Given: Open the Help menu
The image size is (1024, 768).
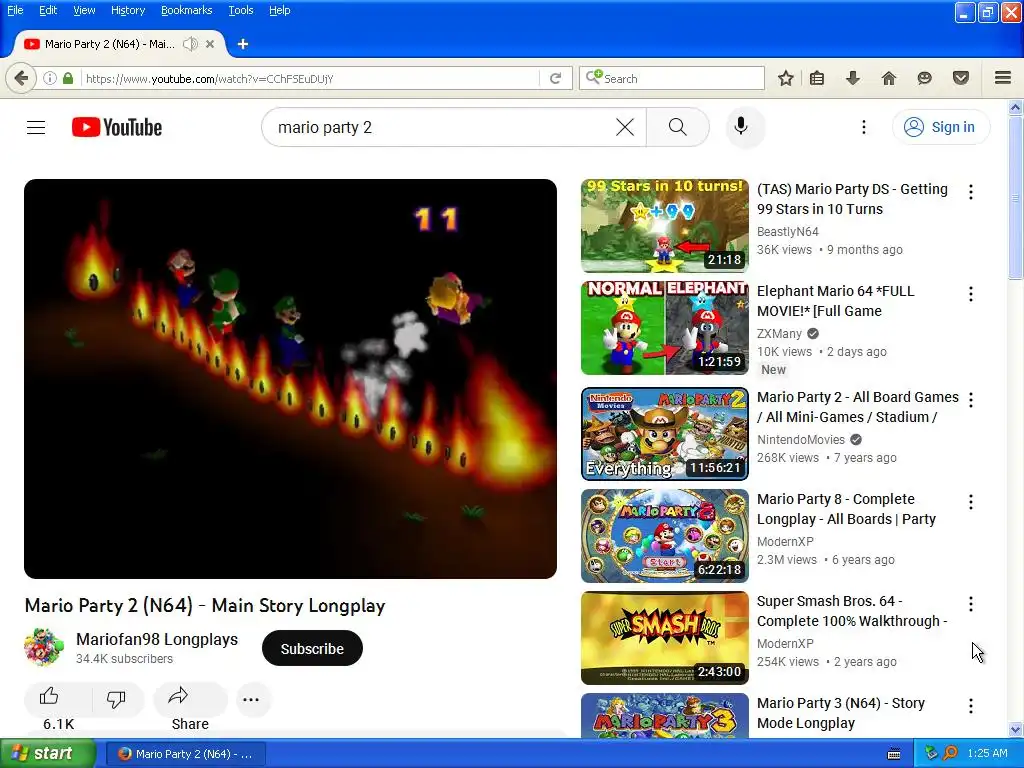Looking at the screenshot, I should pos(280,10).
